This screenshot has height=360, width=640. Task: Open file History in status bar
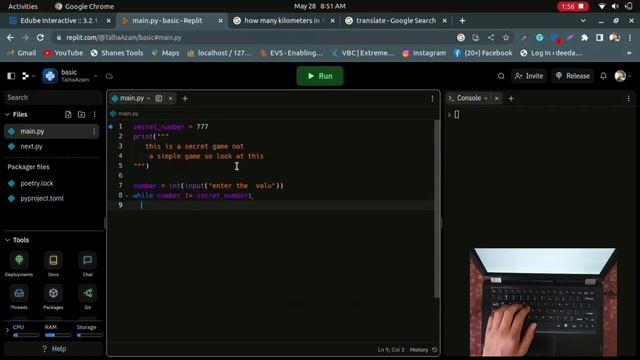423,350
